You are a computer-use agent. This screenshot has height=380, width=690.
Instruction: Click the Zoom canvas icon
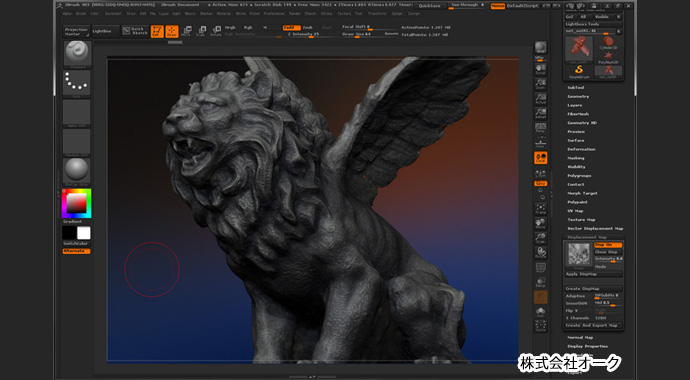pyautogui.click(x=540, y=84)
